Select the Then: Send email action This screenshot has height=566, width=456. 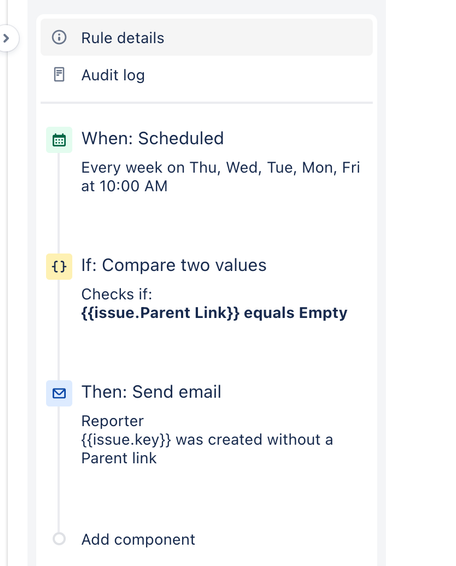pos(151,392)
